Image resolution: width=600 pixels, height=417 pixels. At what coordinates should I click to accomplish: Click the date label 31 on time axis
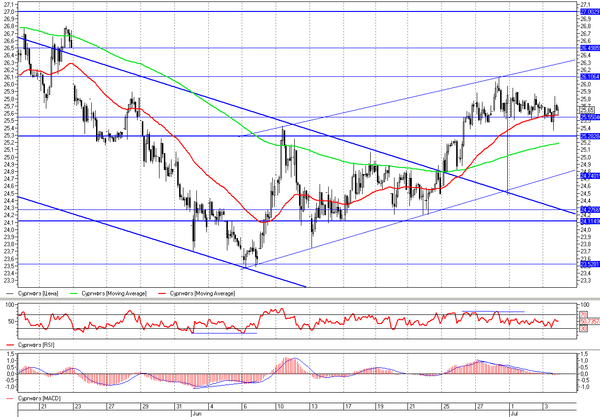[179, 406]
